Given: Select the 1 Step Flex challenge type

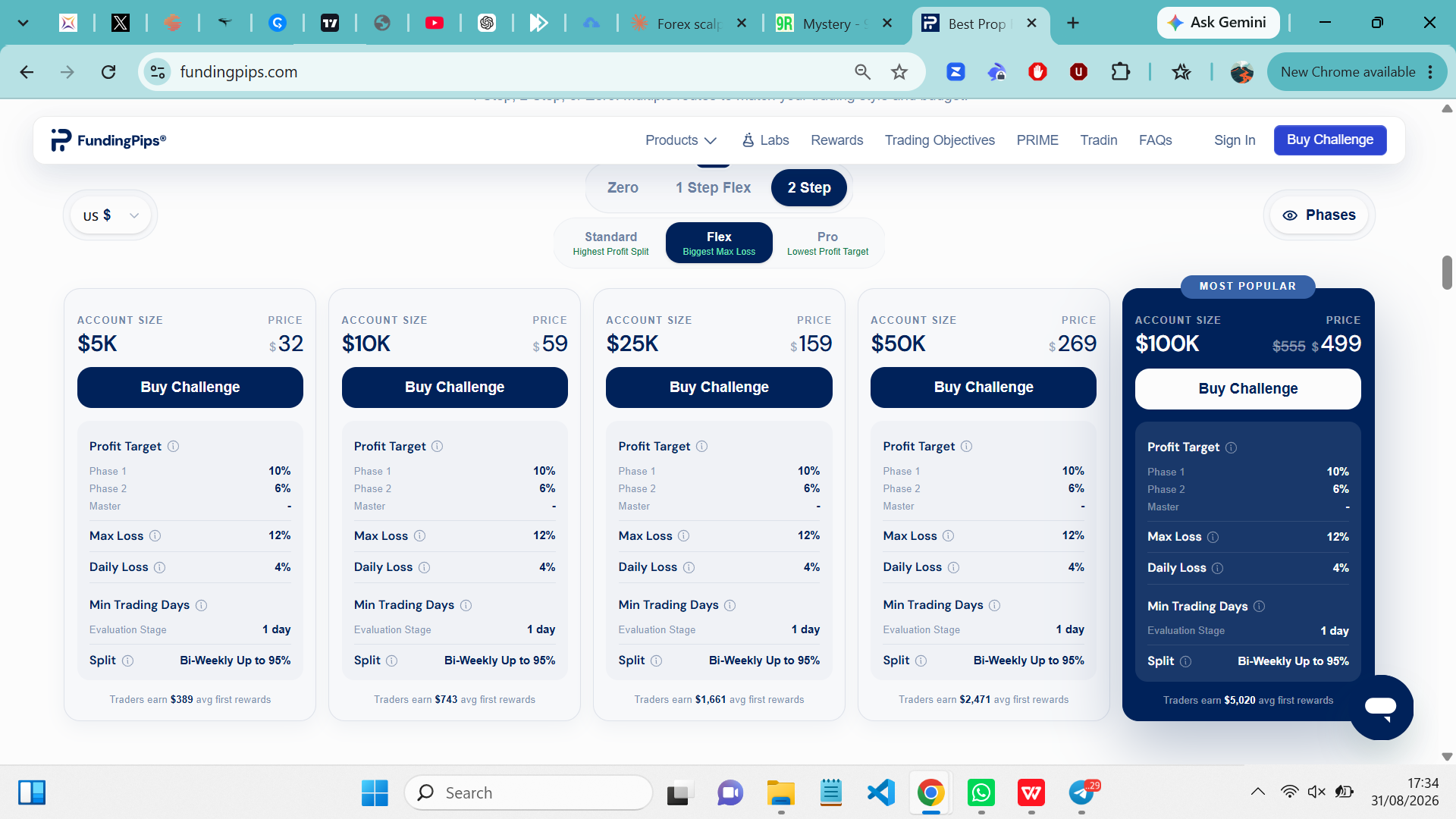Looking at the screenshot, I should [x=713, y=187].
